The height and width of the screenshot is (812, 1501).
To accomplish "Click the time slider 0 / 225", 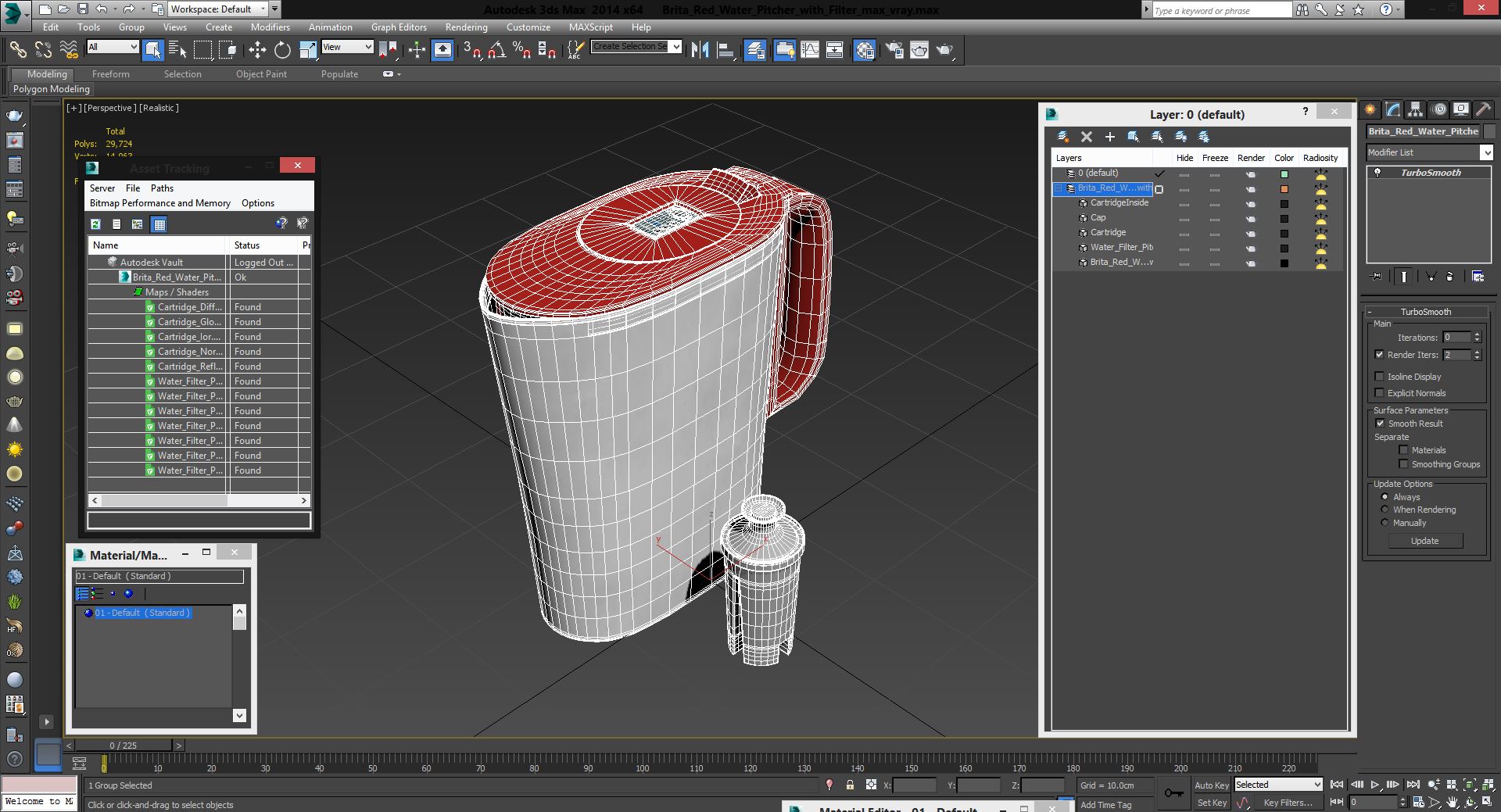I will (124, 746).
